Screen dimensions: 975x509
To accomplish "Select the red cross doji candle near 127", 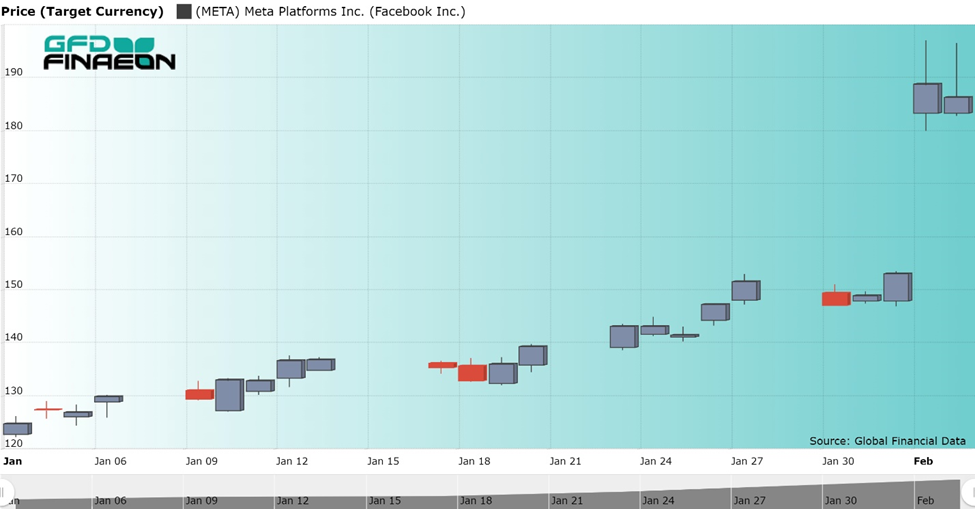I will point(47,410).
